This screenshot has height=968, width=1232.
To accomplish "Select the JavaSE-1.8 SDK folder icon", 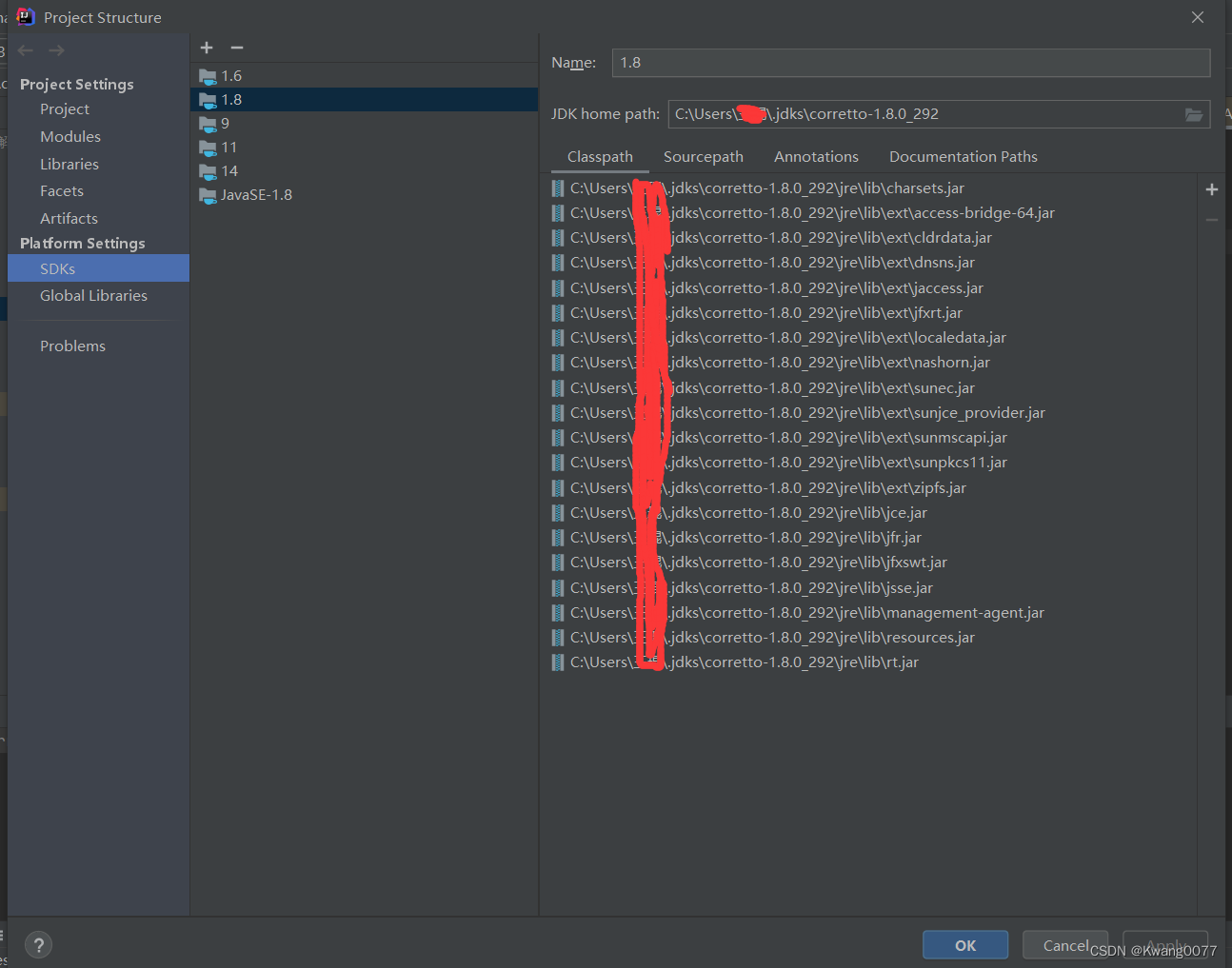I will click(208, 195).
